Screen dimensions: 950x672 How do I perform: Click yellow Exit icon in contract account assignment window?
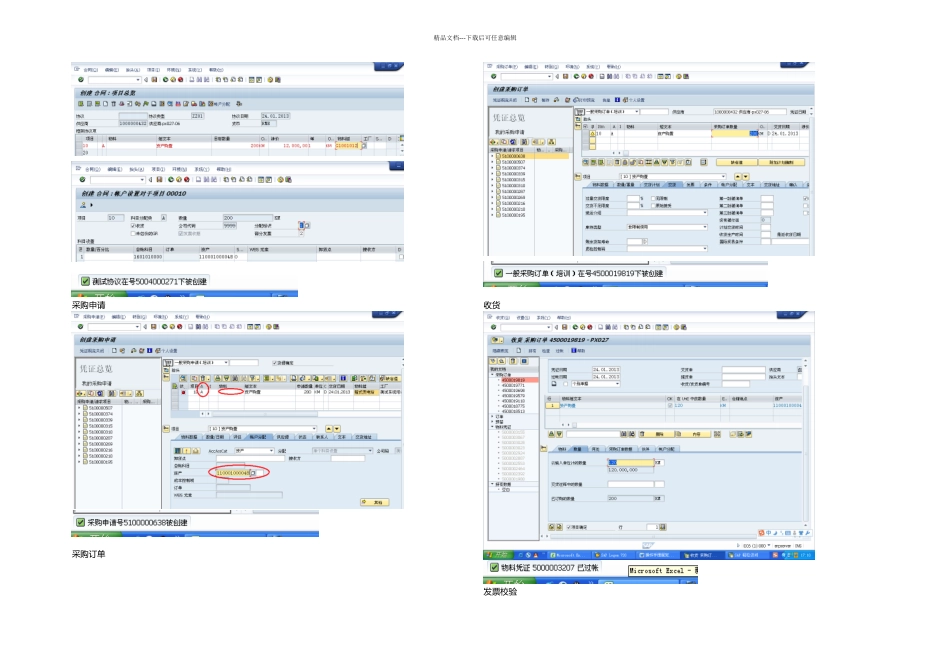click(x=179, y=180)
